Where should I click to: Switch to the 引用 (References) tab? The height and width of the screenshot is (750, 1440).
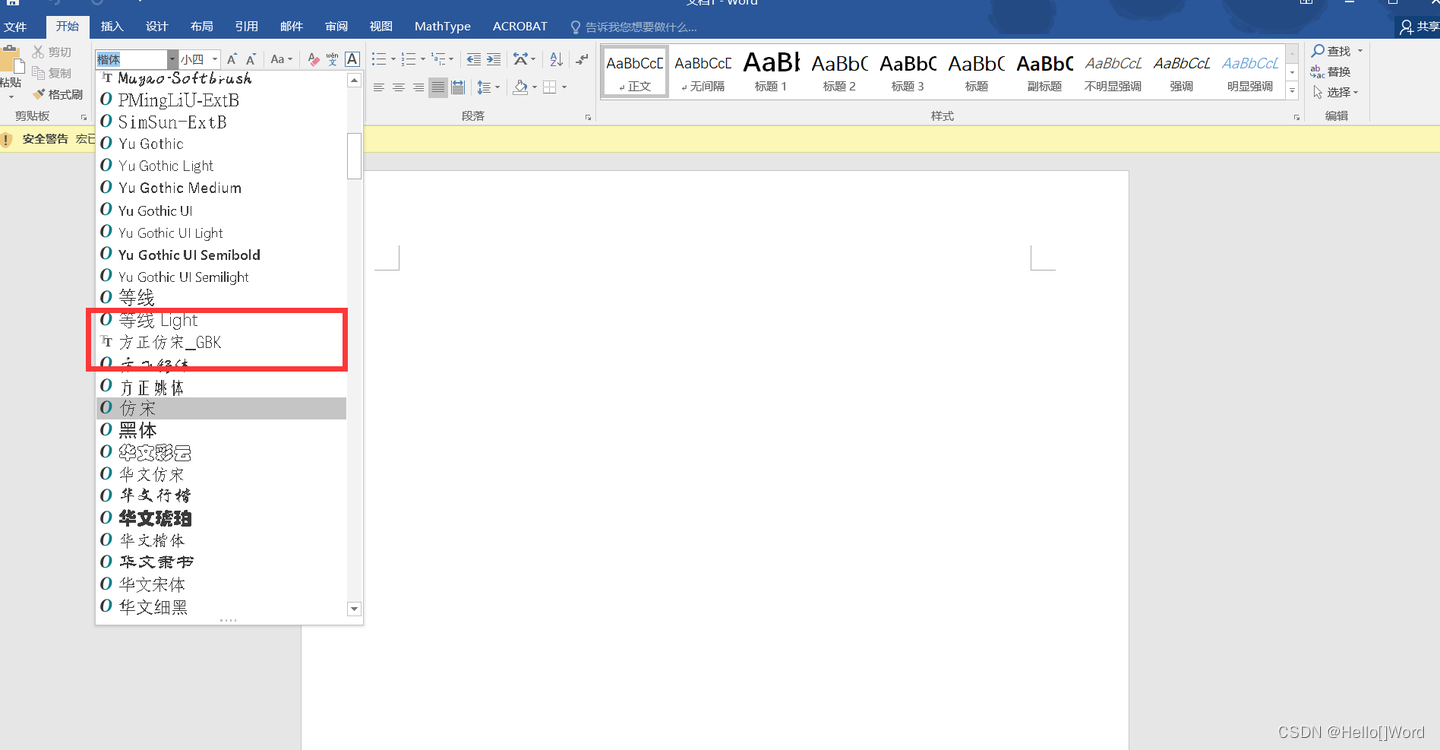[x=246, y=27]
